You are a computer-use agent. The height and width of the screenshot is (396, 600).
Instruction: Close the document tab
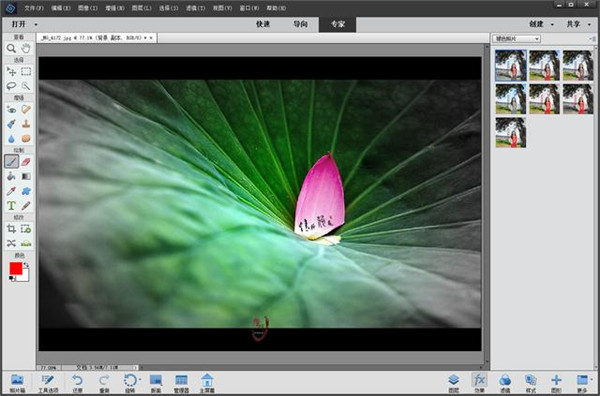click(151, 38)
